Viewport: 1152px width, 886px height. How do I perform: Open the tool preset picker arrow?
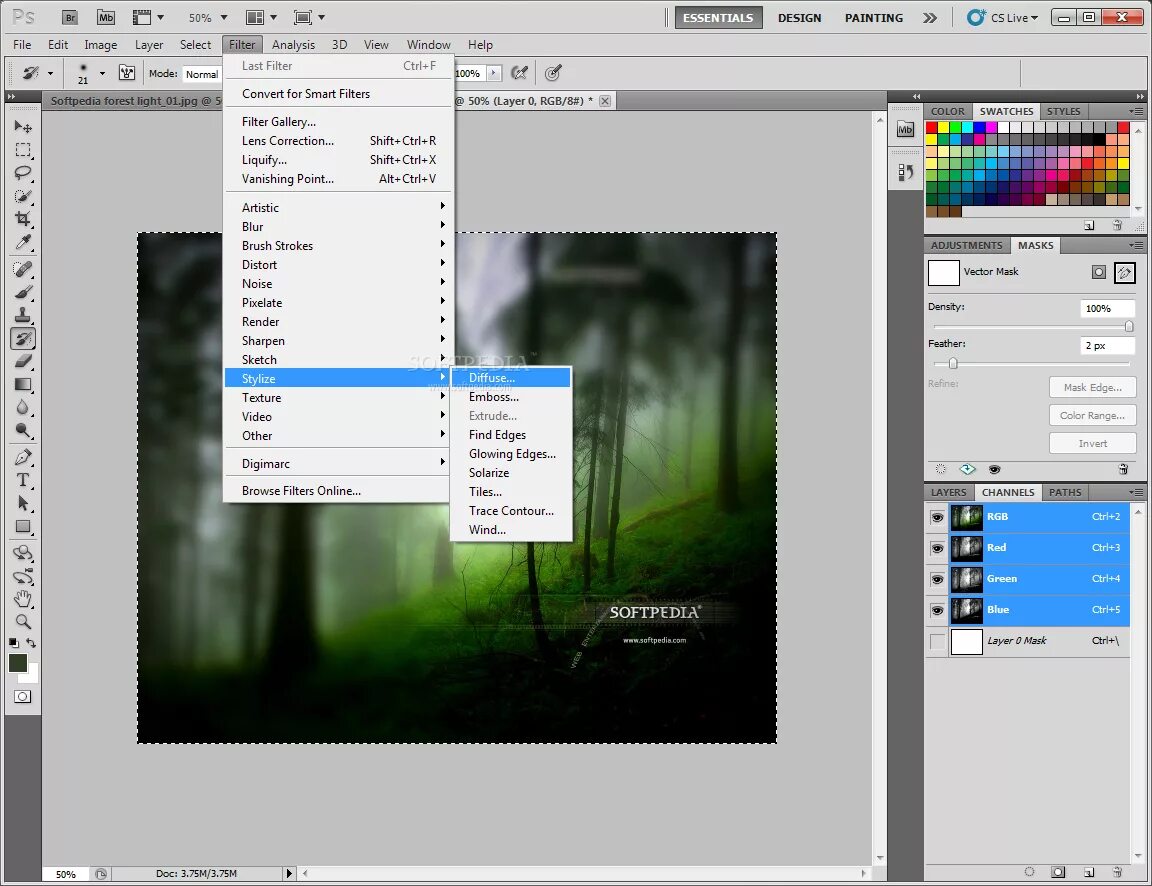point(50,73)
